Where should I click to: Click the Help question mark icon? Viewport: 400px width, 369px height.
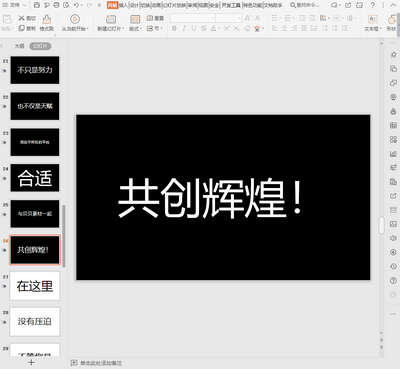(373, 5)
